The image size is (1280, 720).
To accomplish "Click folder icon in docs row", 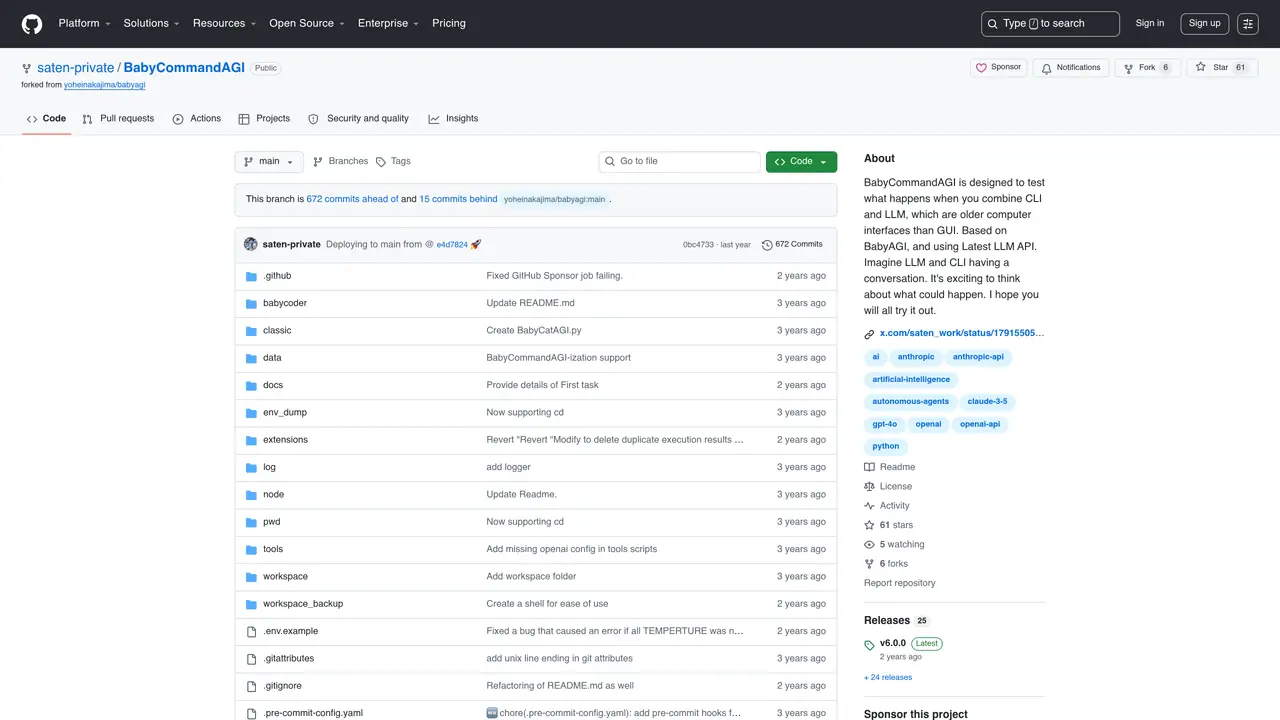I will [x=252, y=385].
